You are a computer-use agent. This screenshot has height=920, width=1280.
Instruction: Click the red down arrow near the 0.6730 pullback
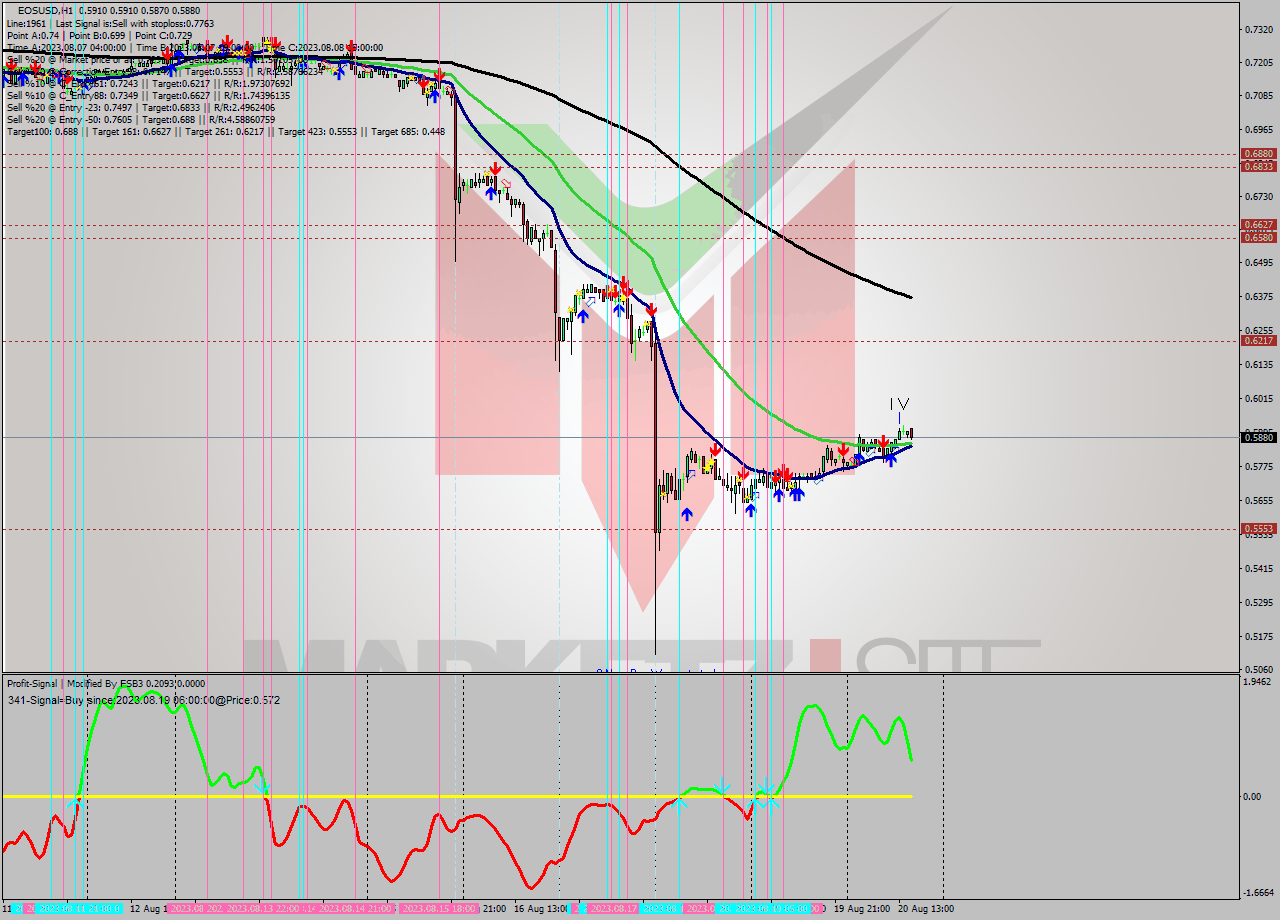coord(494,170)
